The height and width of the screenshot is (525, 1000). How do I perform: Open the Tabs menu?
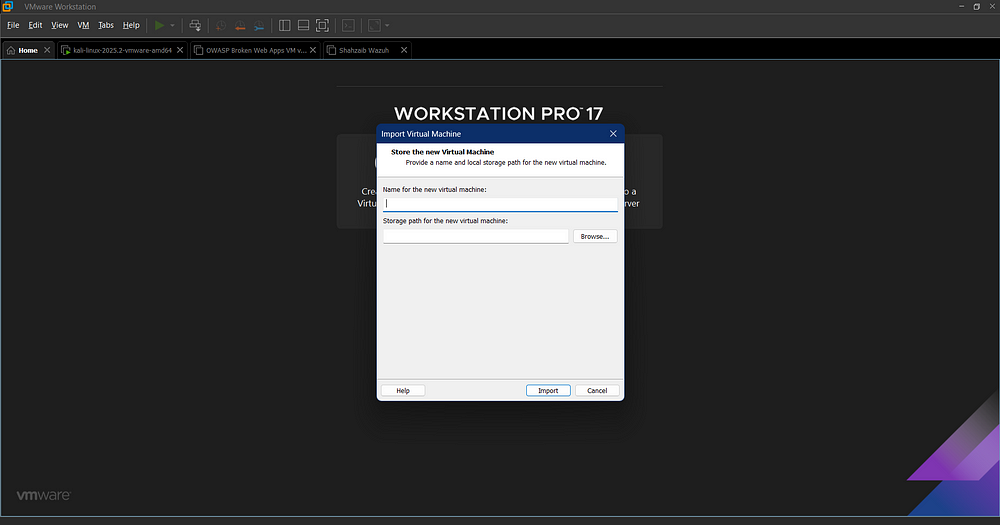[x=106, y=26]
